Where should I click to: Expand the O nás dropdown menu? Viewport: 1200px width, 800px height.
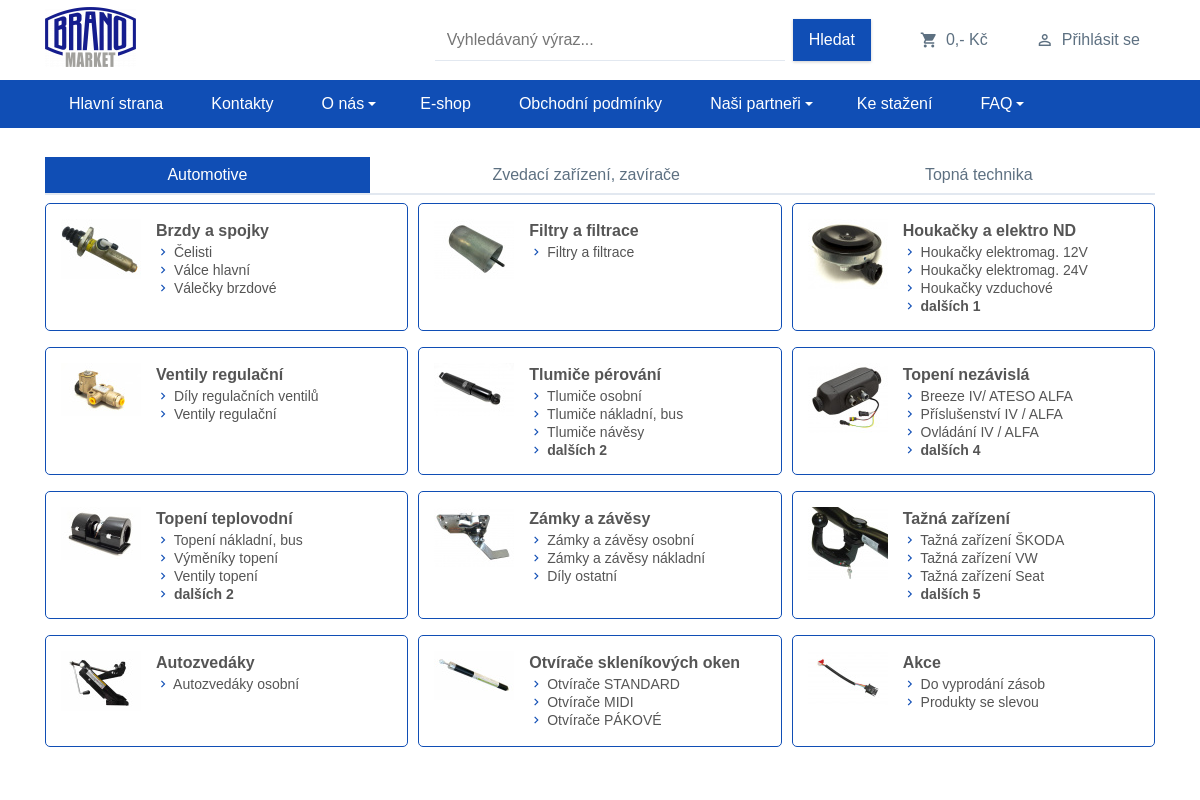pos(348,104)
